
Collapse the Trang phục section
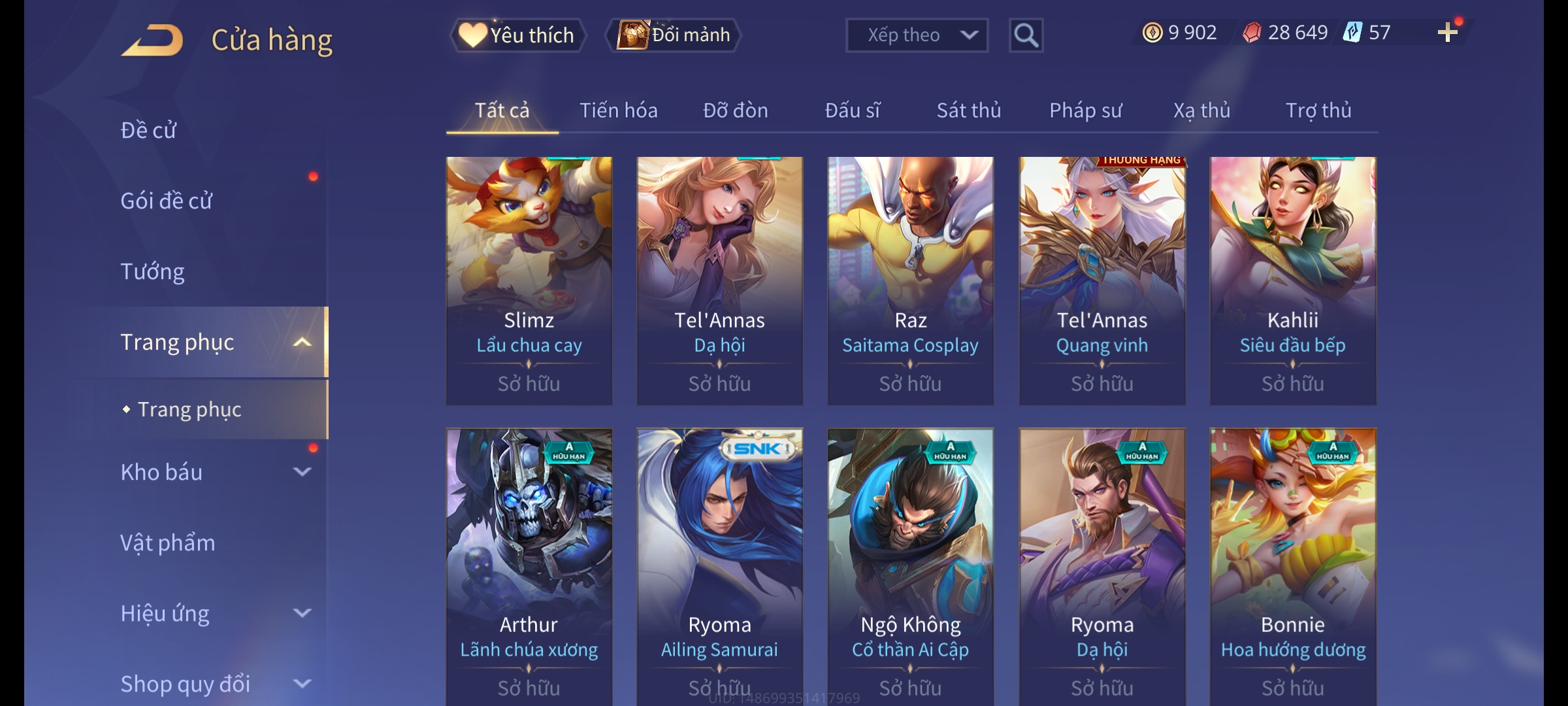point(302,343)
